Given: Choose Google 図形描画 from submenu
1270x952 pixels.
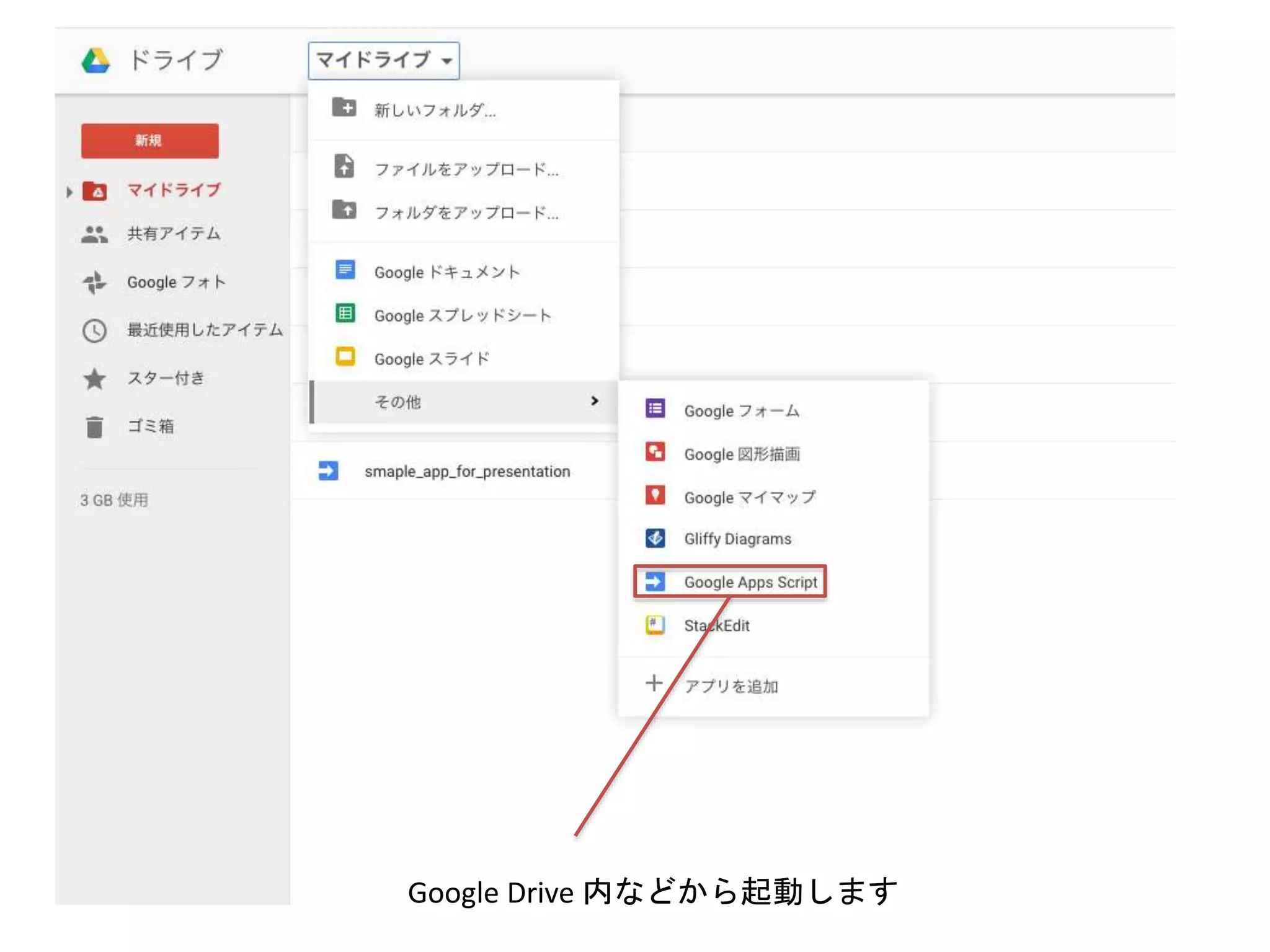Looking at the screenshot, I should pyautogui.click(x=742, y=454).
